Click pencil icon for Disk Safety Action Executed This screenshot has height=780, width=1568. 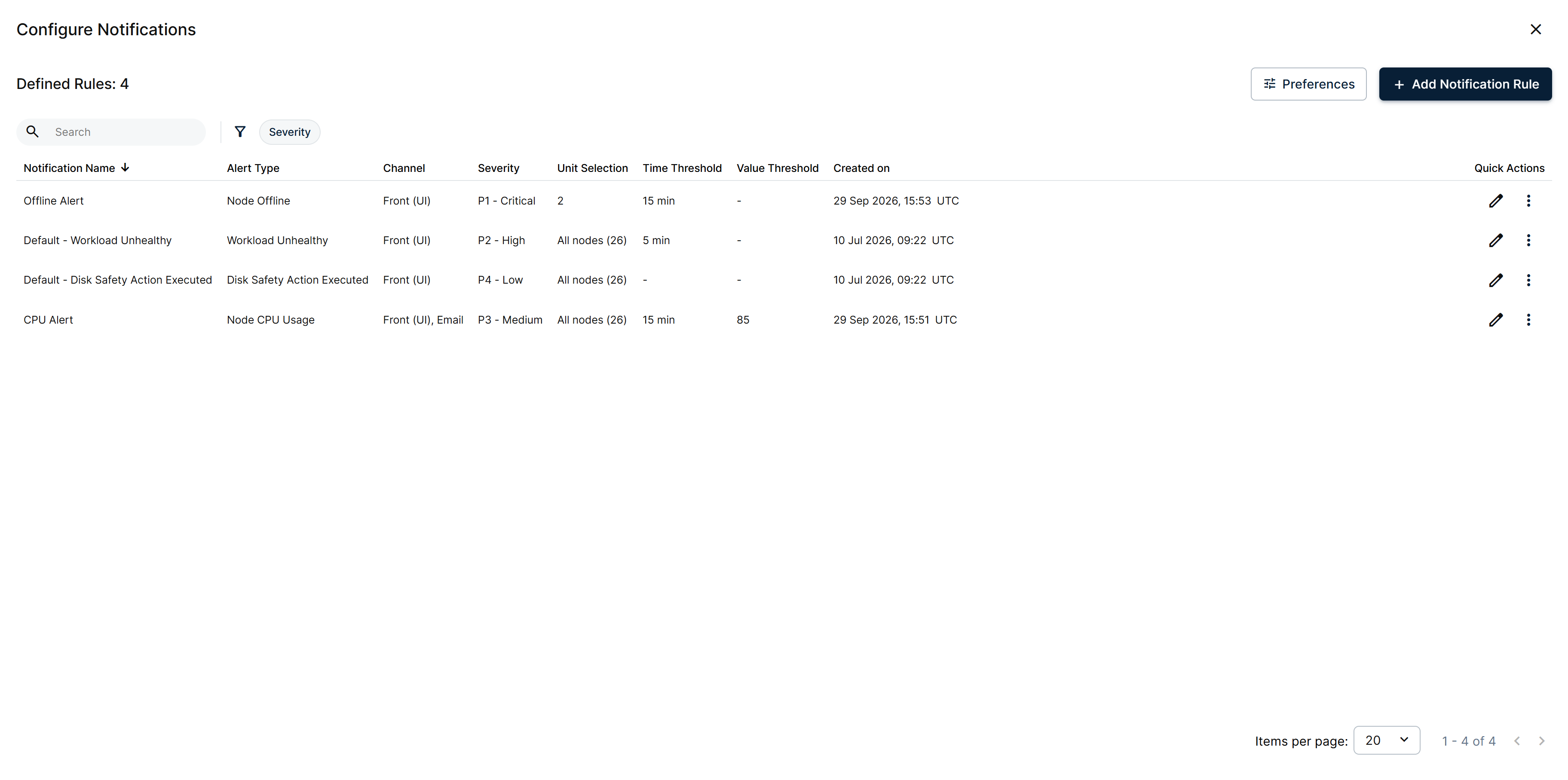pyautogui.click(x=1495, y=280)
